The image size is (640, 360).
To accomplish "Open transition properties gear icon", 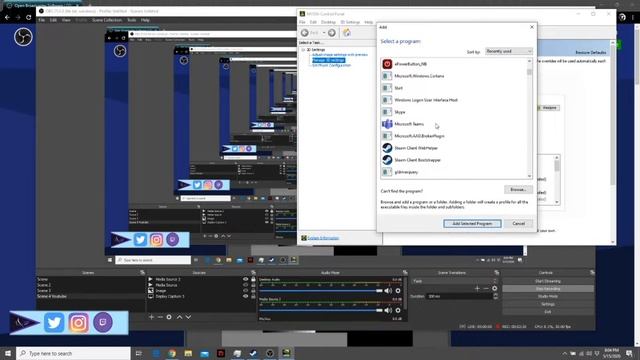I will click(495, 289).
